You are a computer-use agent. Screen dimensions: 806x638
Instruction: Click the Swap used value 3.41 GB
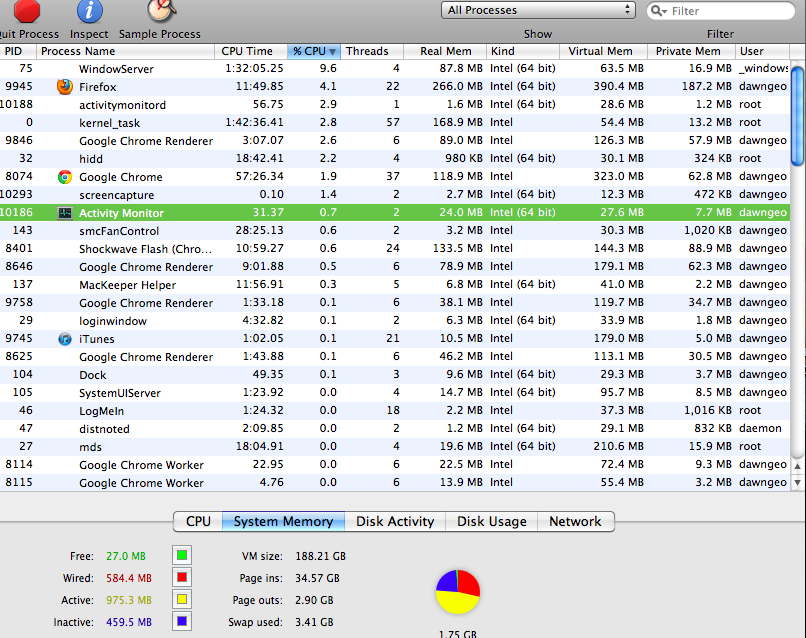pos(314,622)
